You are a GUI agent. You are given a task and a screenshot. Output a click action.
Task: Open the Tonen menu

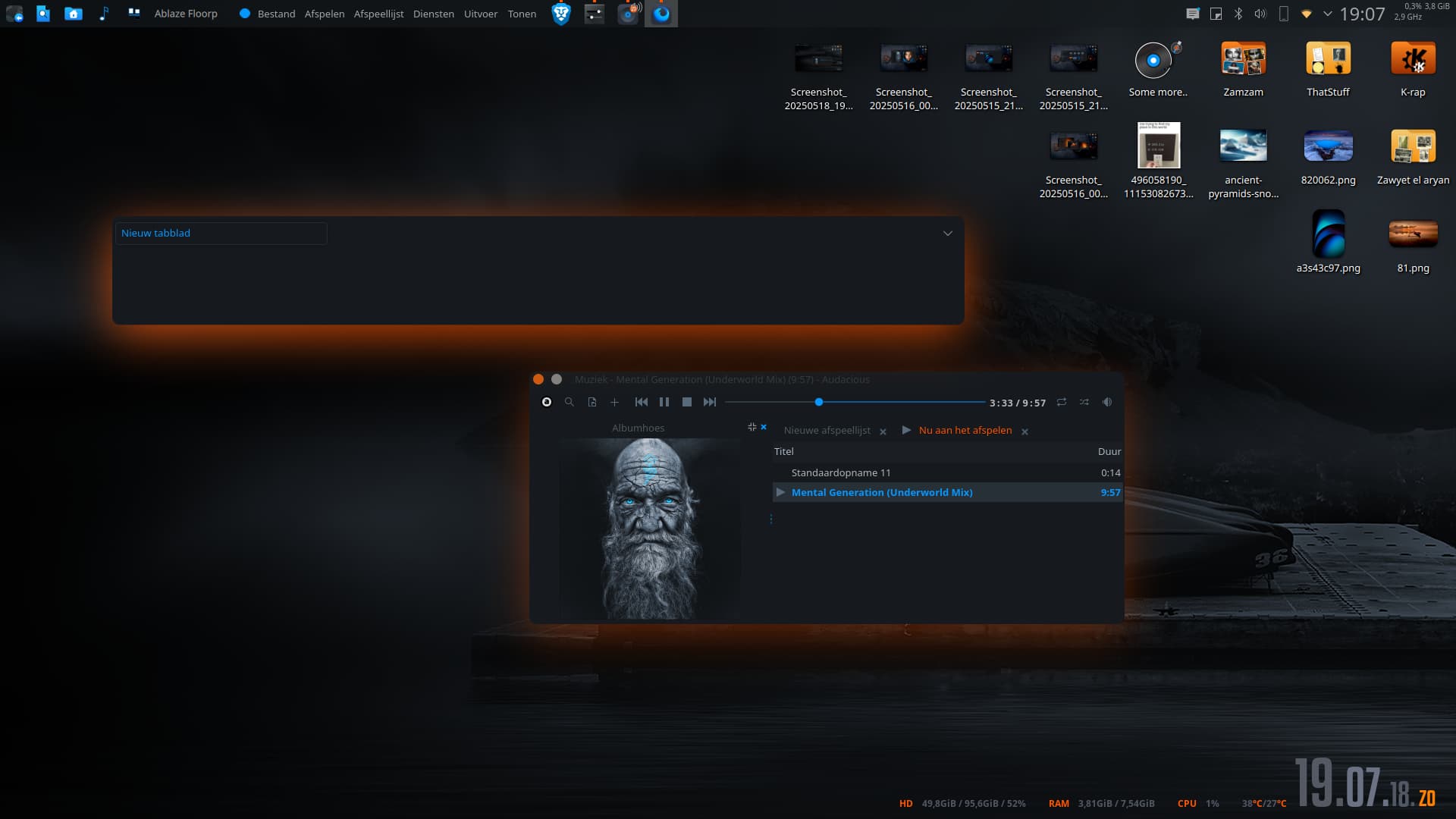pyautogui.click(x=522, y=14)
